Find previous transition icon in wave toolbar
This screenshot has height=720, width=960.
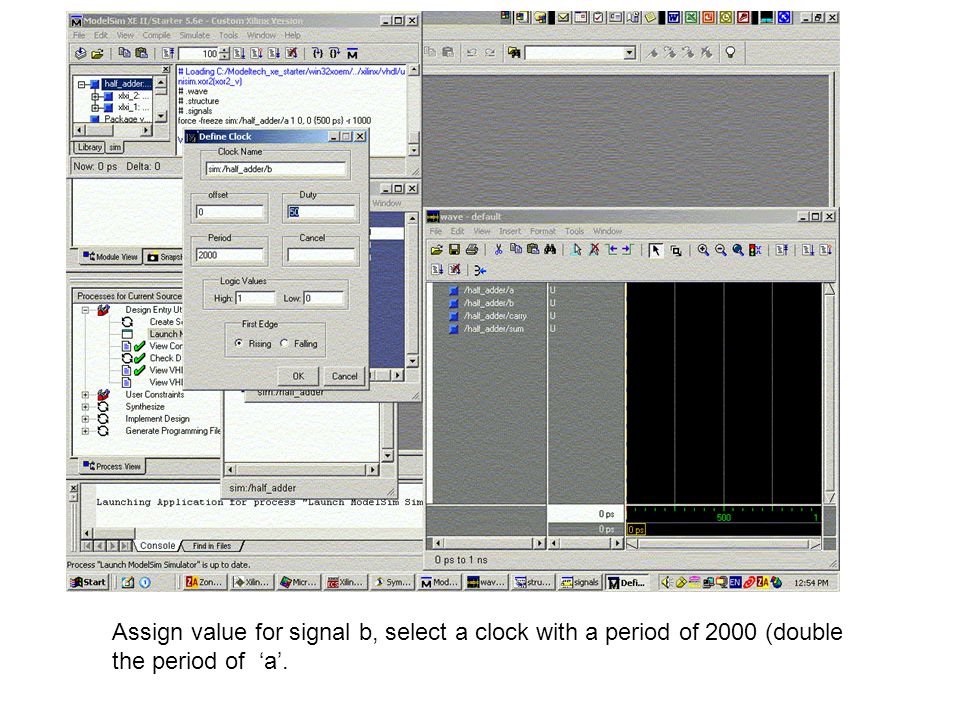coord(611,250)
